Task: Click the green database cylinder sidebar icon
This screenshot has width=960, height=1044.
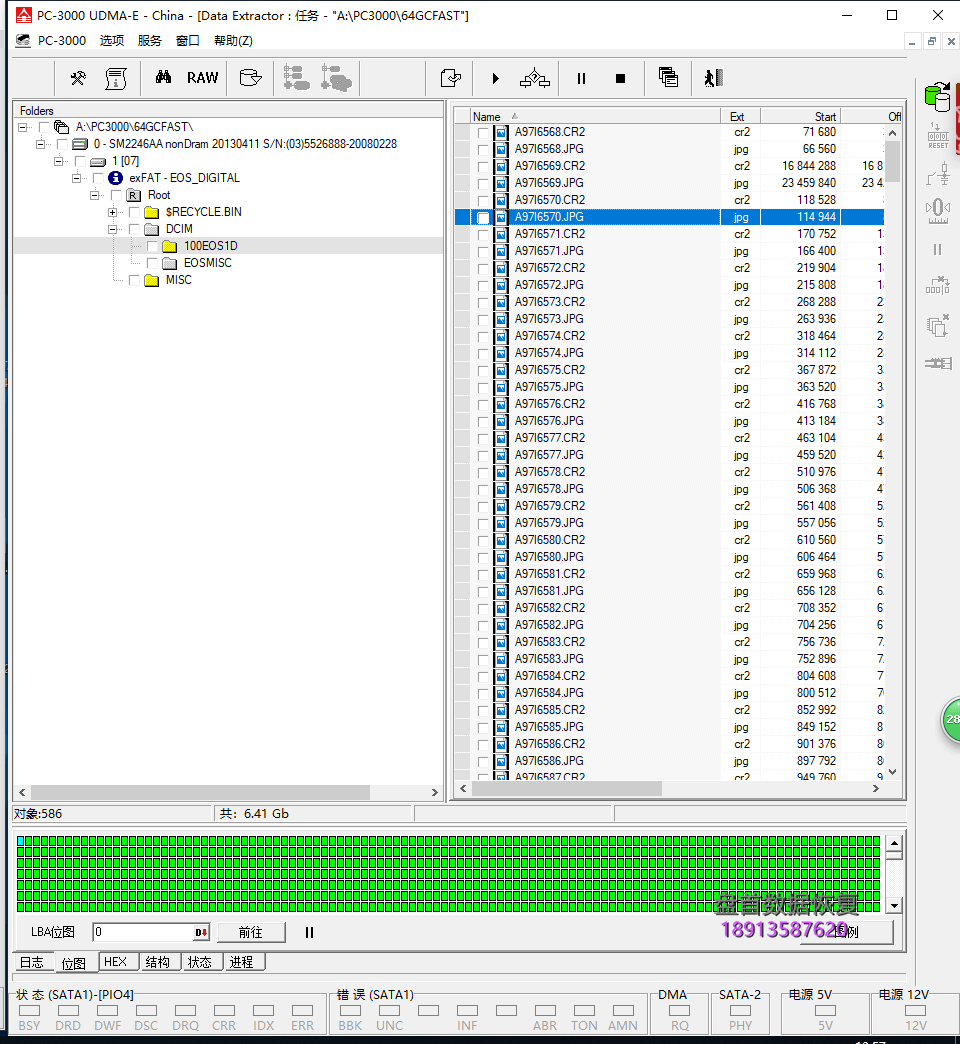Action: [938, 97]
